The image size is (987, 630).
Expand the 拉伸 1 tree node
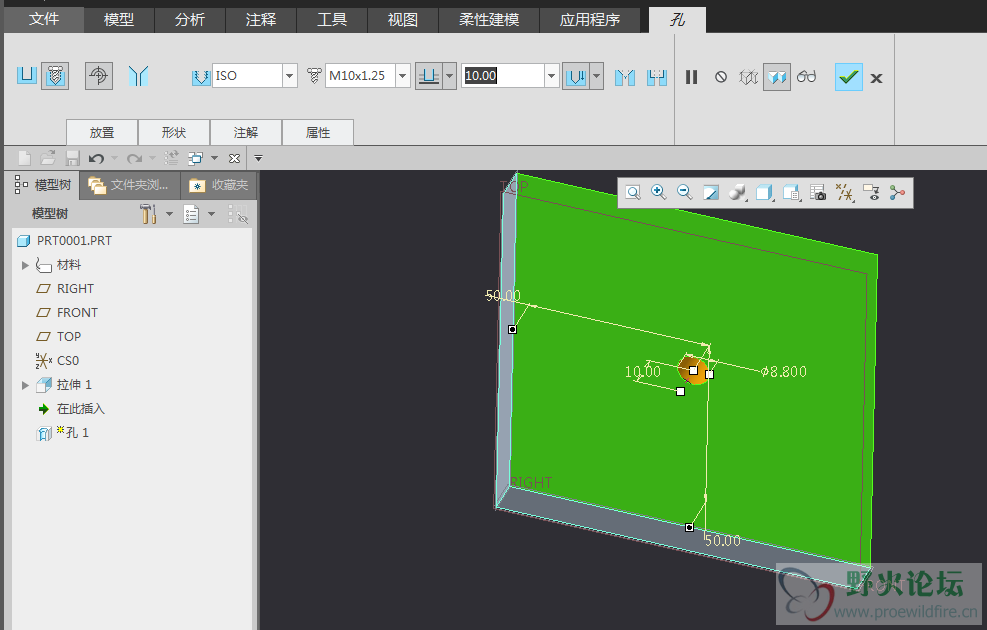[x=25, y=385]
